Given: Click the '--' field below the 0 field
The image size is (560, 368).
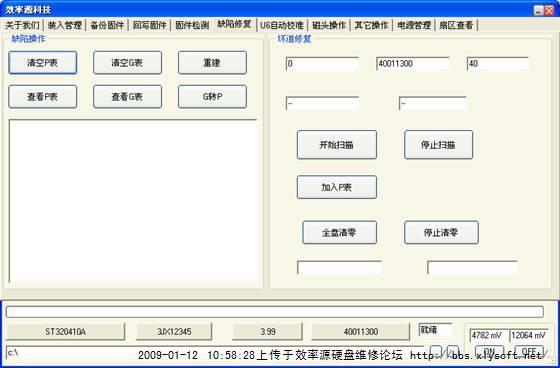Looking at the screenshot, I should (x=322, y=103).
